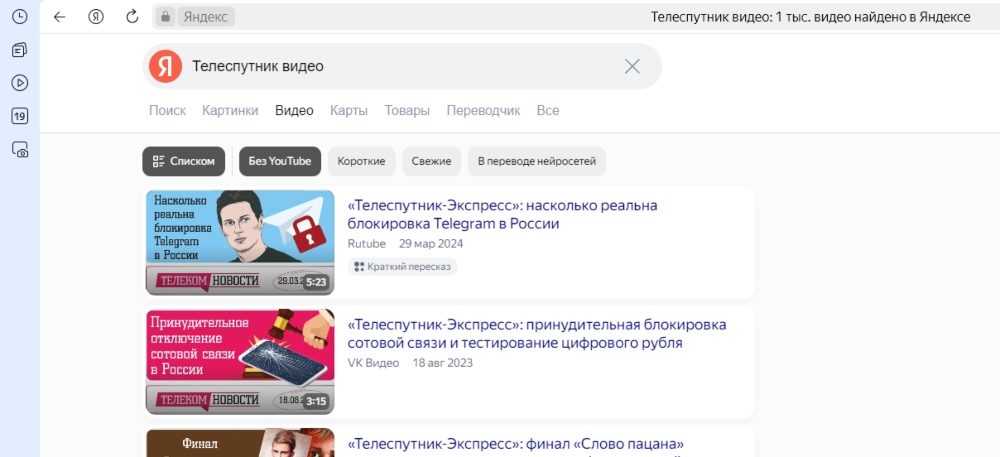The height and width of the screenshot is (457, 1000).
Task: Click the 18 авг 2023 date
Action: tap(443, 363)
